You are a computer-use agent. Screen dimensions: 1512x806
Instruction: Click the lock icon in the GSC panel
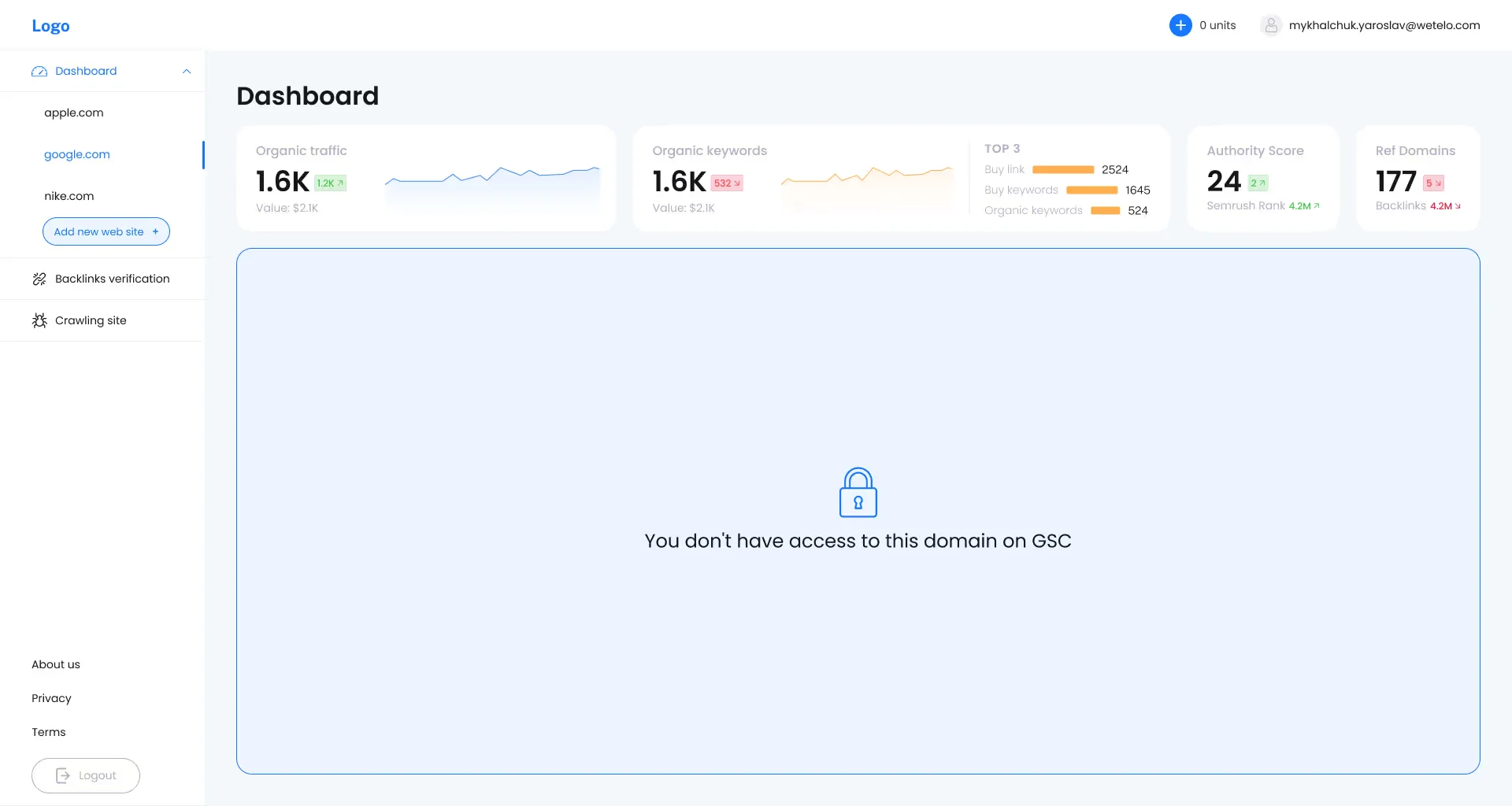click(x=858, y=493)
